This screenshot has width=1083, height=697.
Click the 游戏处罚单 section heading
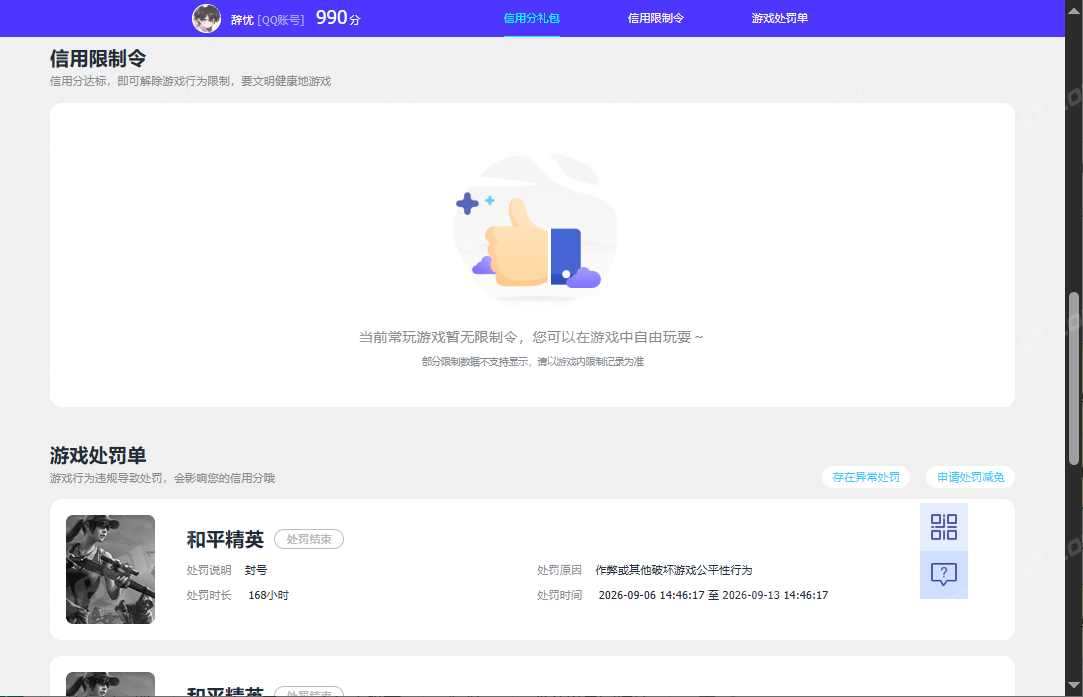click(97, 456)
